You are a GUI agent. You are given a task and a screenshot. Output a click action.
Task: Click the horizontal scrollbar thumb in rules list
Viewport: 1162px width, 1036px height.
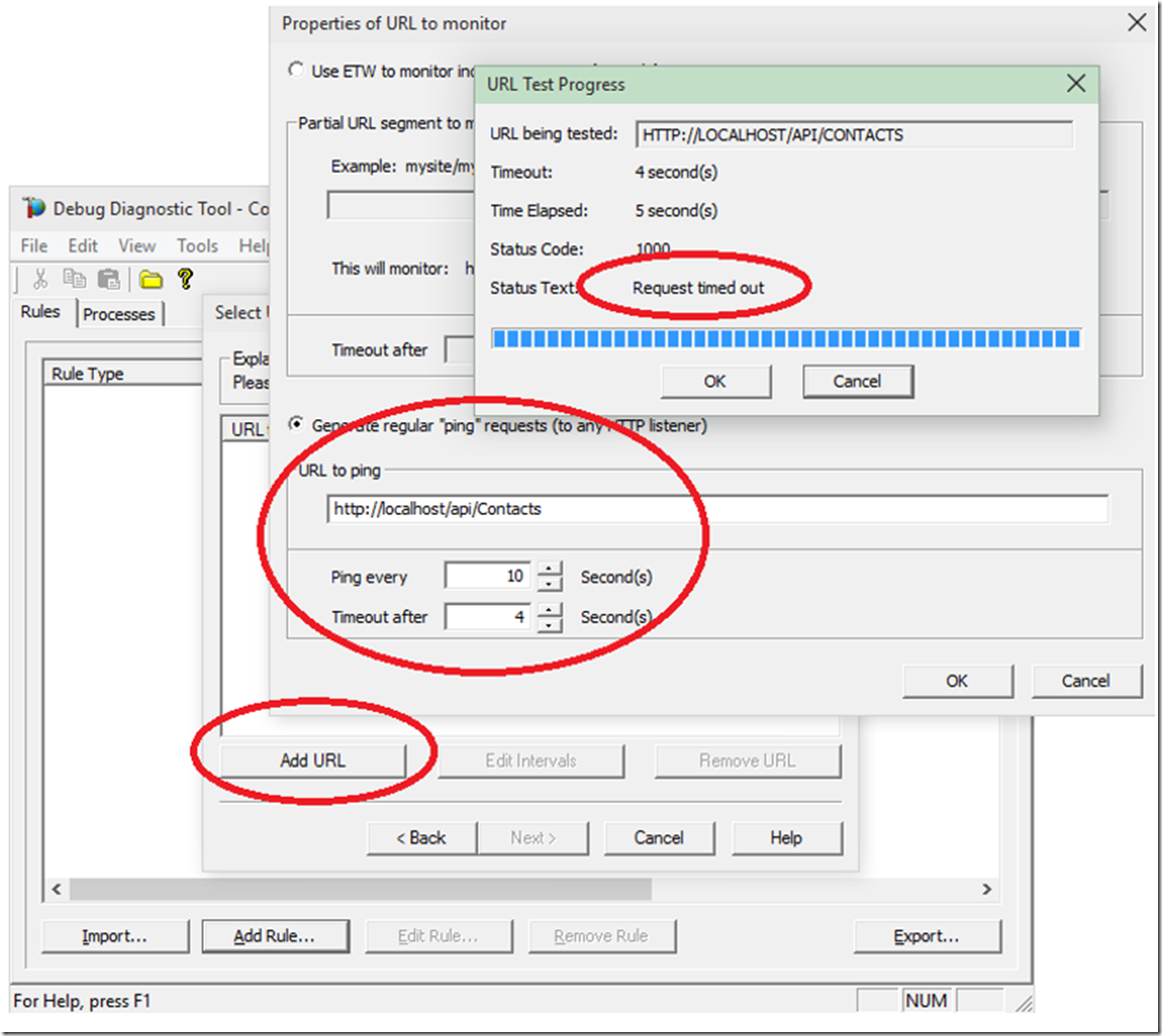pos(360,889)
